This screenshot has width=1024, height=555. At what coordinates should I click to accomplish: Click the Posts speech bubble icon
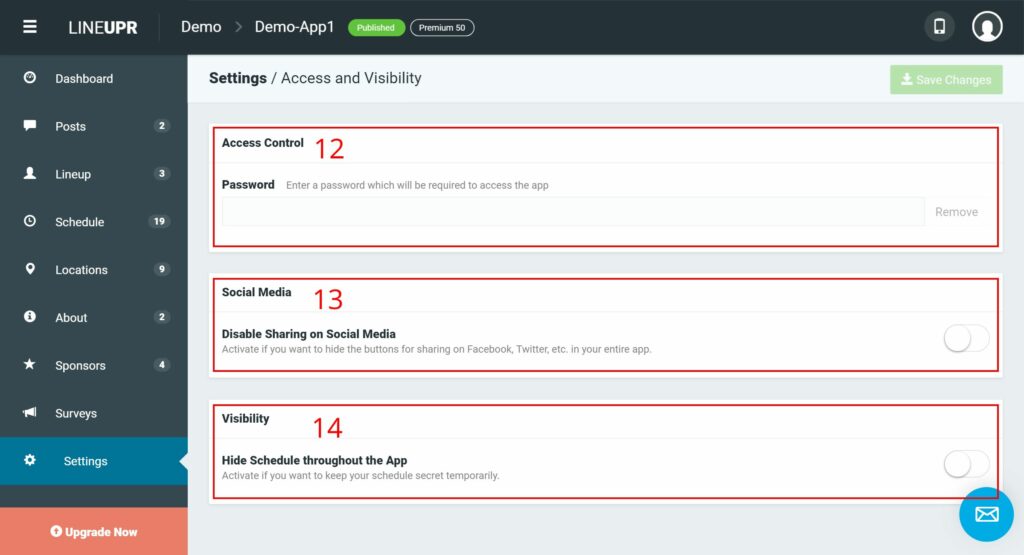click(x=29, y=125)
